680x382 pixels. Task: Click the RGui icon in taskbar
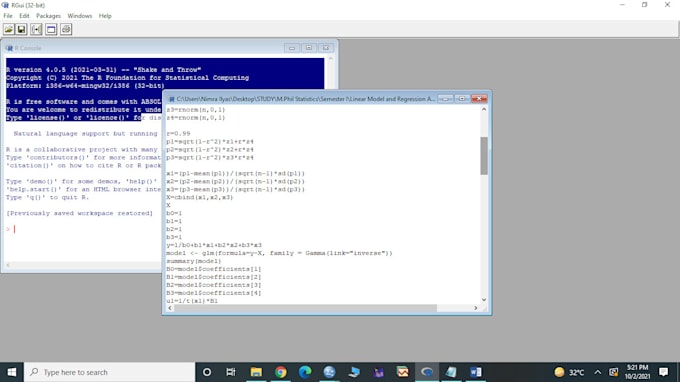click(x=427, y=372)
